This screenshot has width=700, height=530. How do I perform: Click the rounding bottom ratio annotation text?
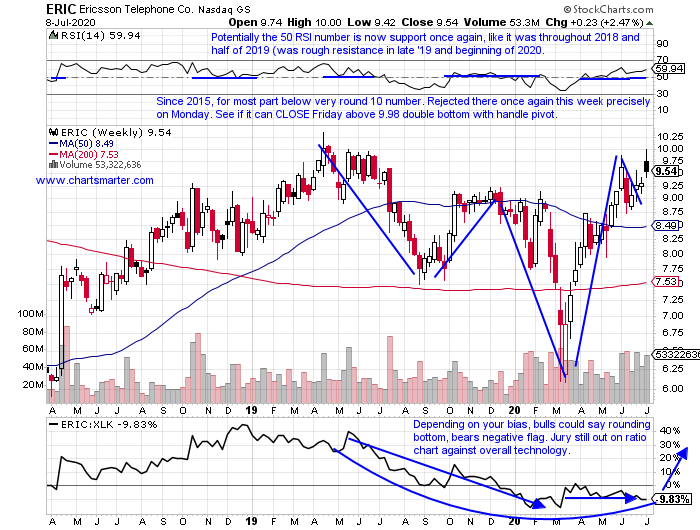(x=532, y=437)
